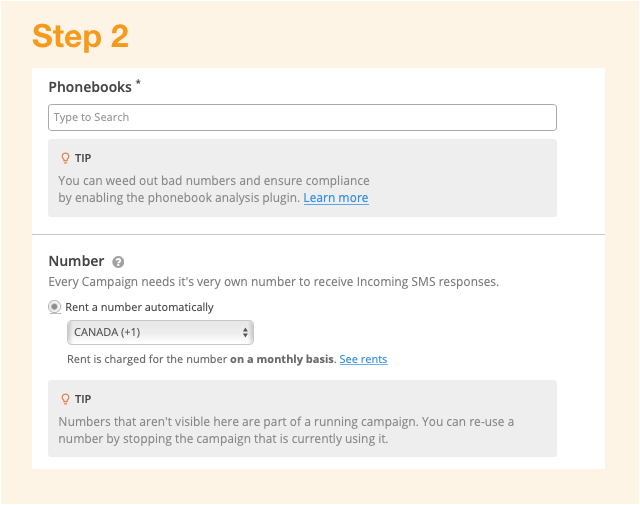Screen dimensions: 640x505
Task: Open the 'See rents' link
Action: point(363,359)
